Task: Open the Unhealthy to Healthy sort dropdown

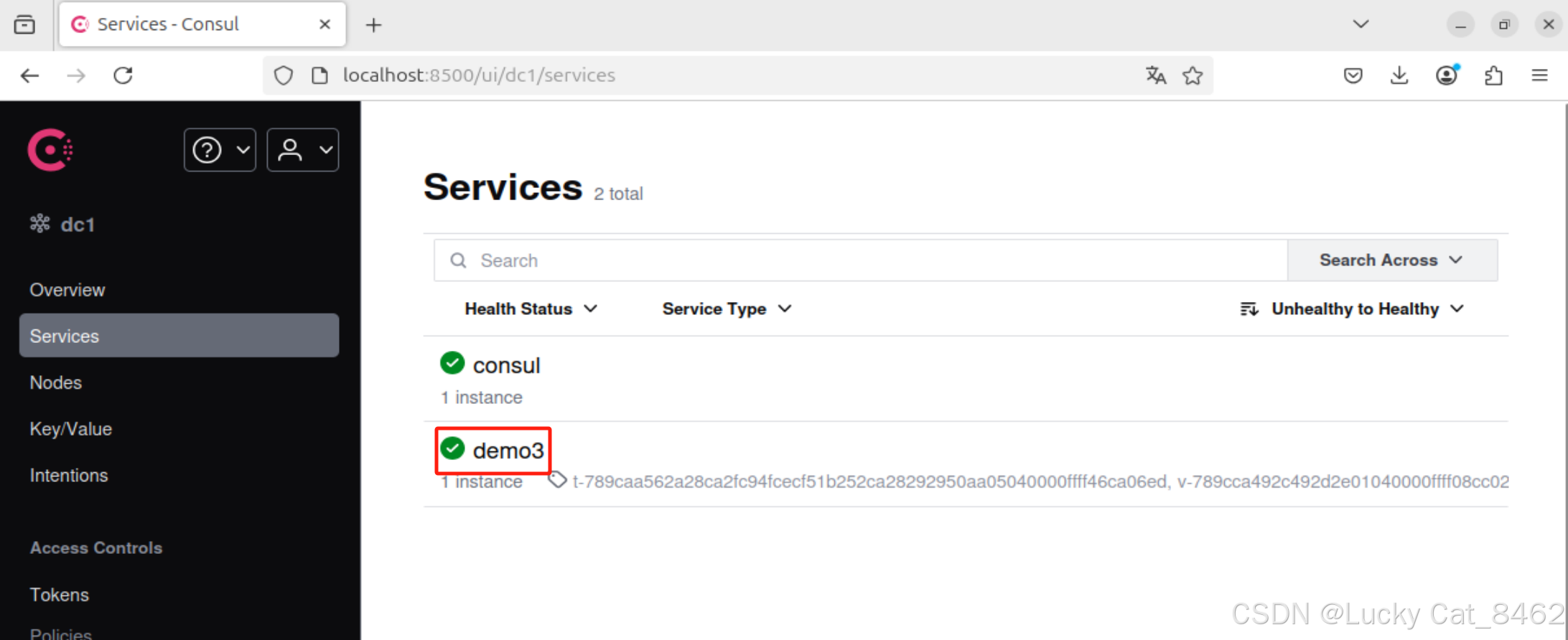Action: click(1352, 309)
